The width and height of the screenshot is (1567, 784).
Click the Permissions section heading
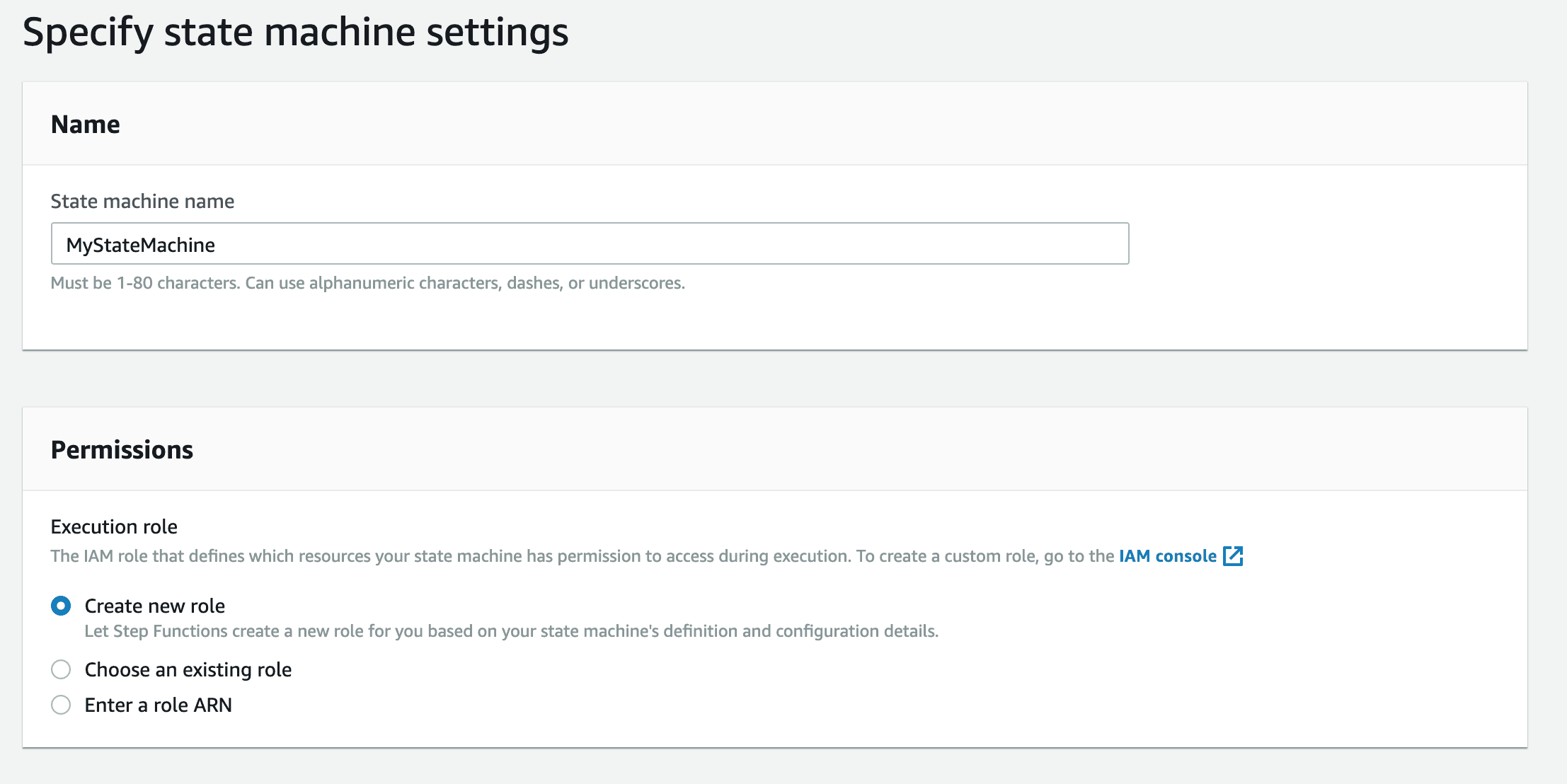pyautogui.click(x=122, y=450)
